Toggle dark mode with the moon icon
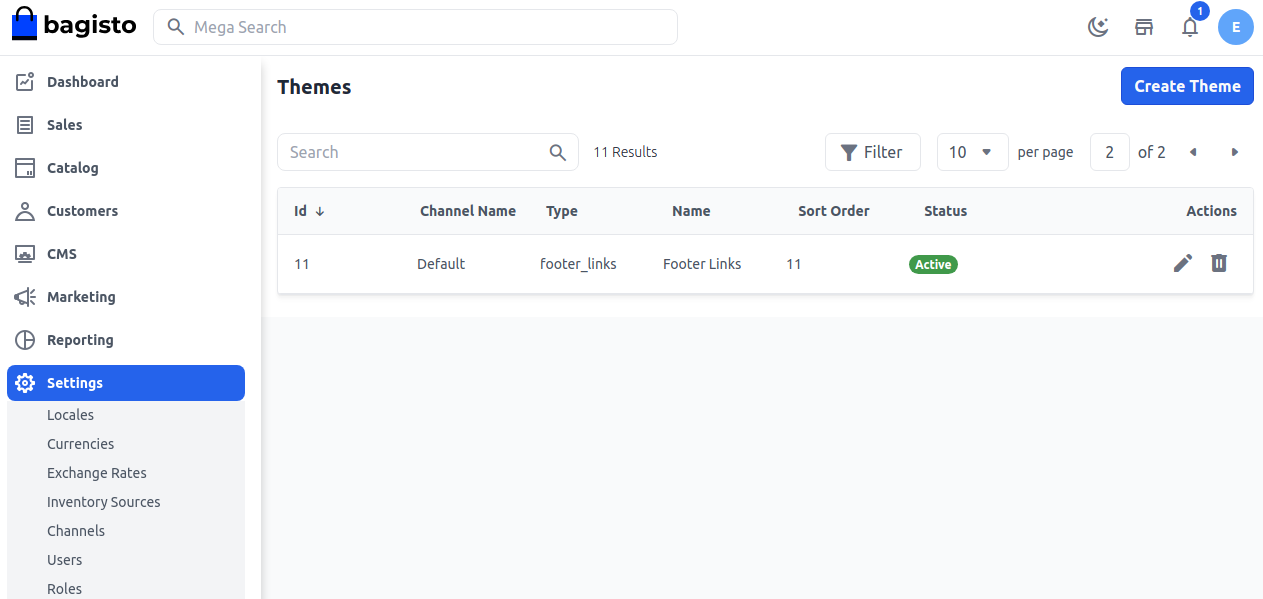The image size is (1263, 599). (x=1098, y=27)
